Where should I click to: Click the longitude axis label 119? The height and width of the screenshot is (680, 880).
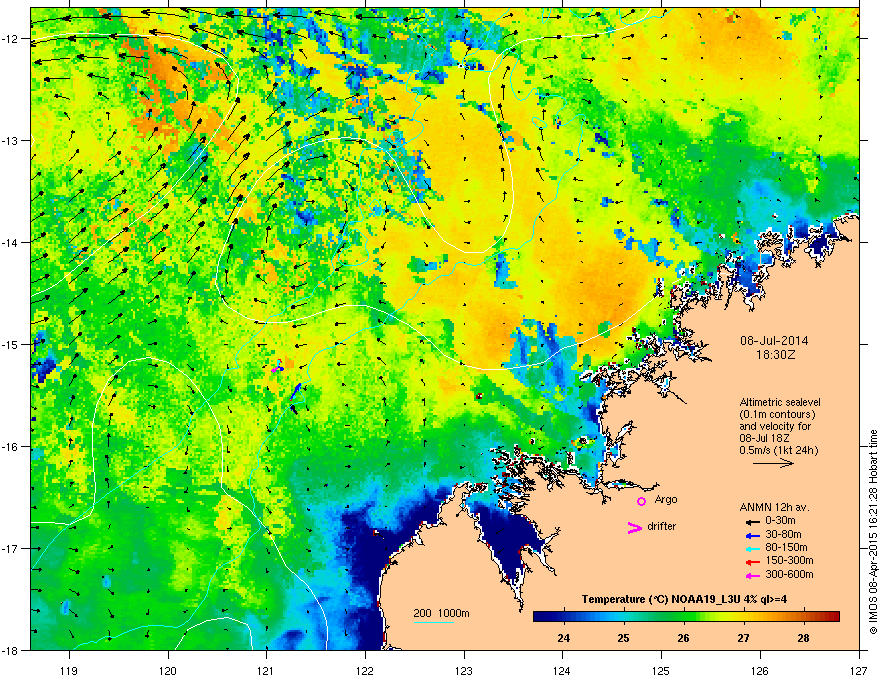[69, 671]
